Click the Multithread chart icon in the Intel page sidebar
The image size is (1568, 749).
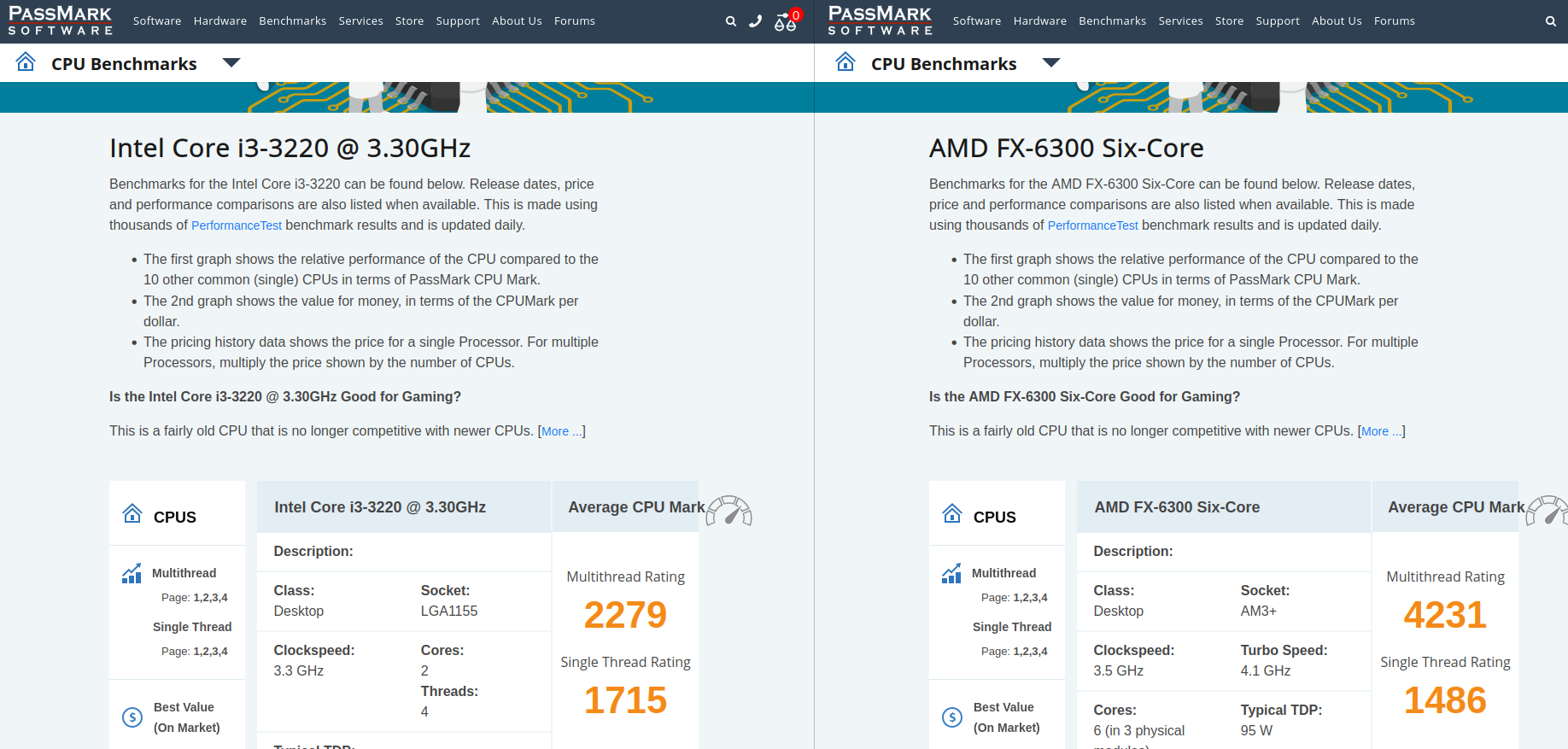click(x=132, y=573)
